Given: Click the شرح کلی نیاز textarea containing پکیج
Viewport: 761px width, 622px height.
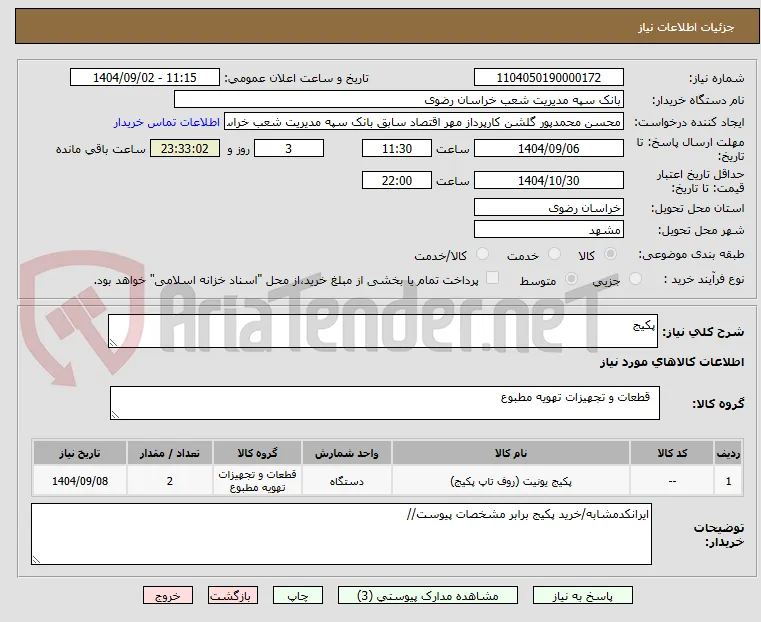Looking at the screenshot, I should pos(383,331).
